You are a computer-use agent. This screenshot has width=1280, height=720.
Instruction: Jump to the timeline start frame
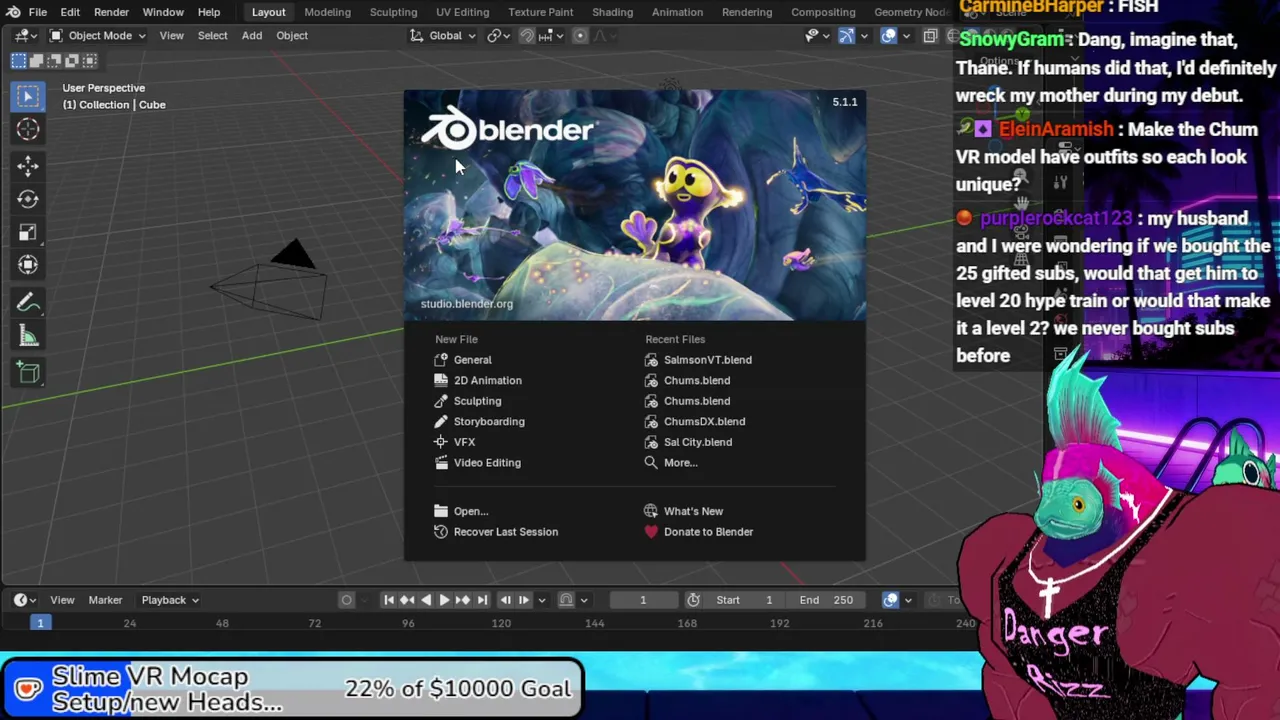[x=389, y=600]
